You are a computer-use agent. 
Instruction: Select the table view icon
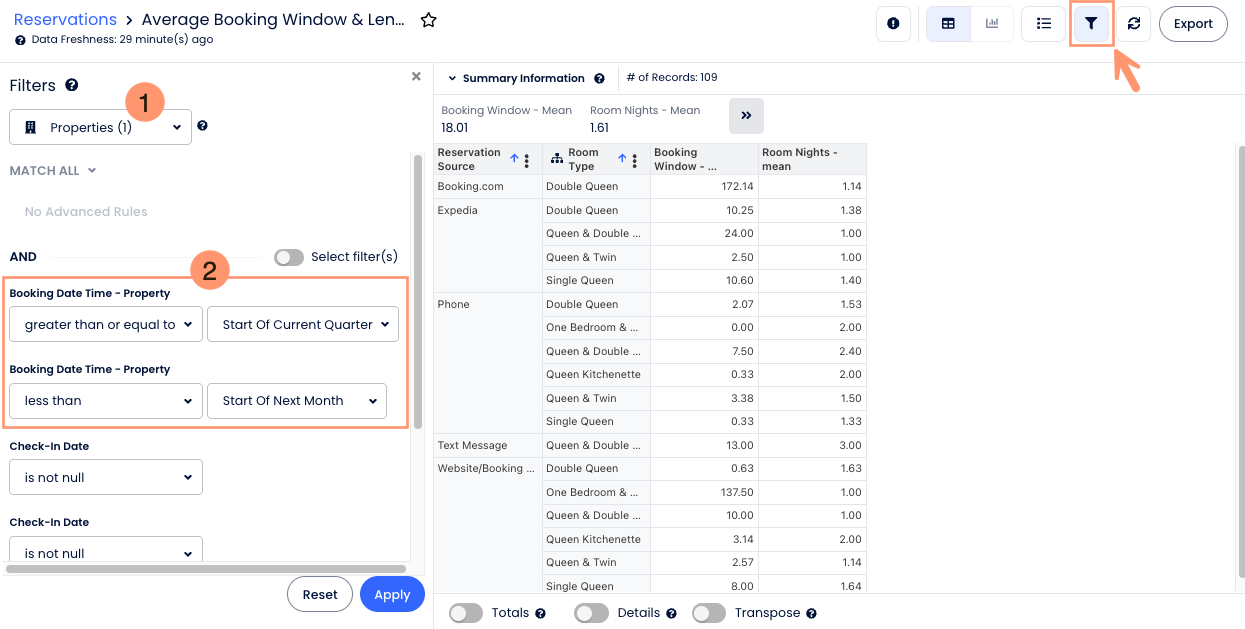click(x=948, y=24)
